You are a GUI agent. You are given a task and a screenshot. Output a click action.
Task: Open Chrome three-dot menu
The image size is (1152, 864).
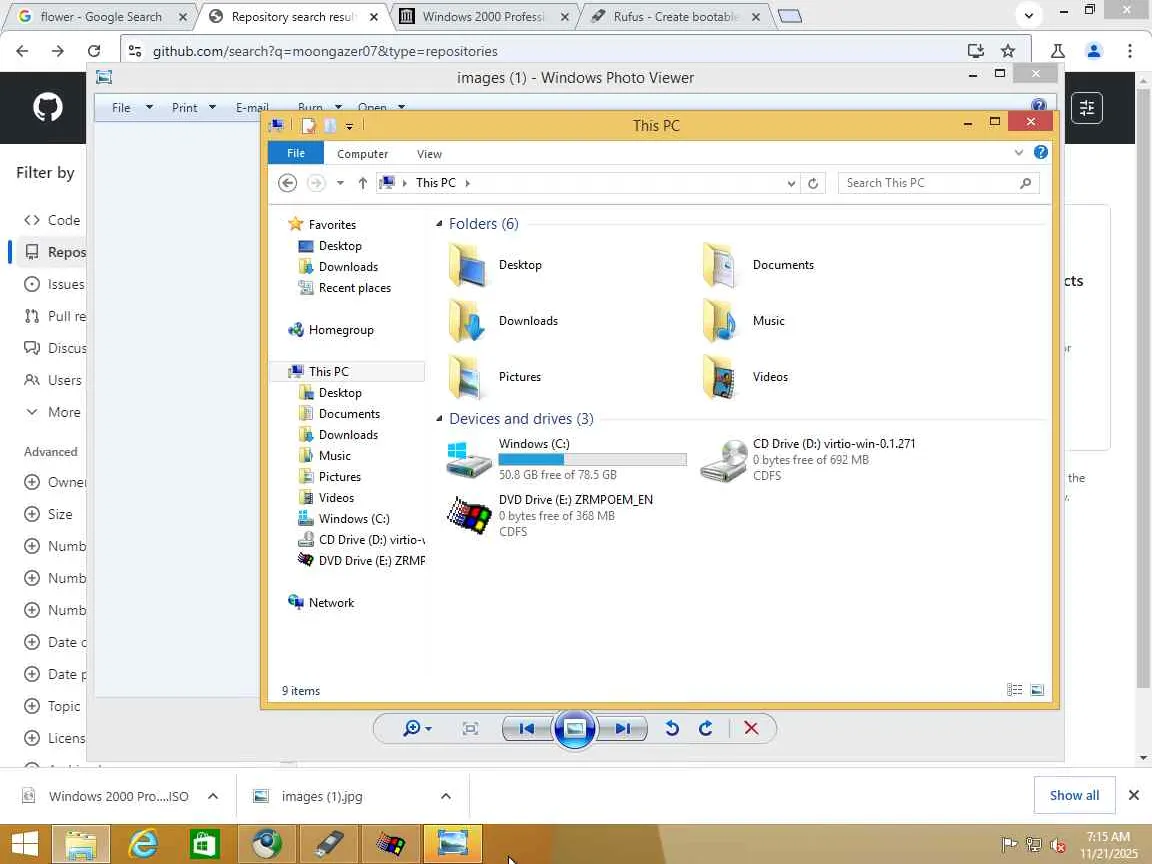1130,51
